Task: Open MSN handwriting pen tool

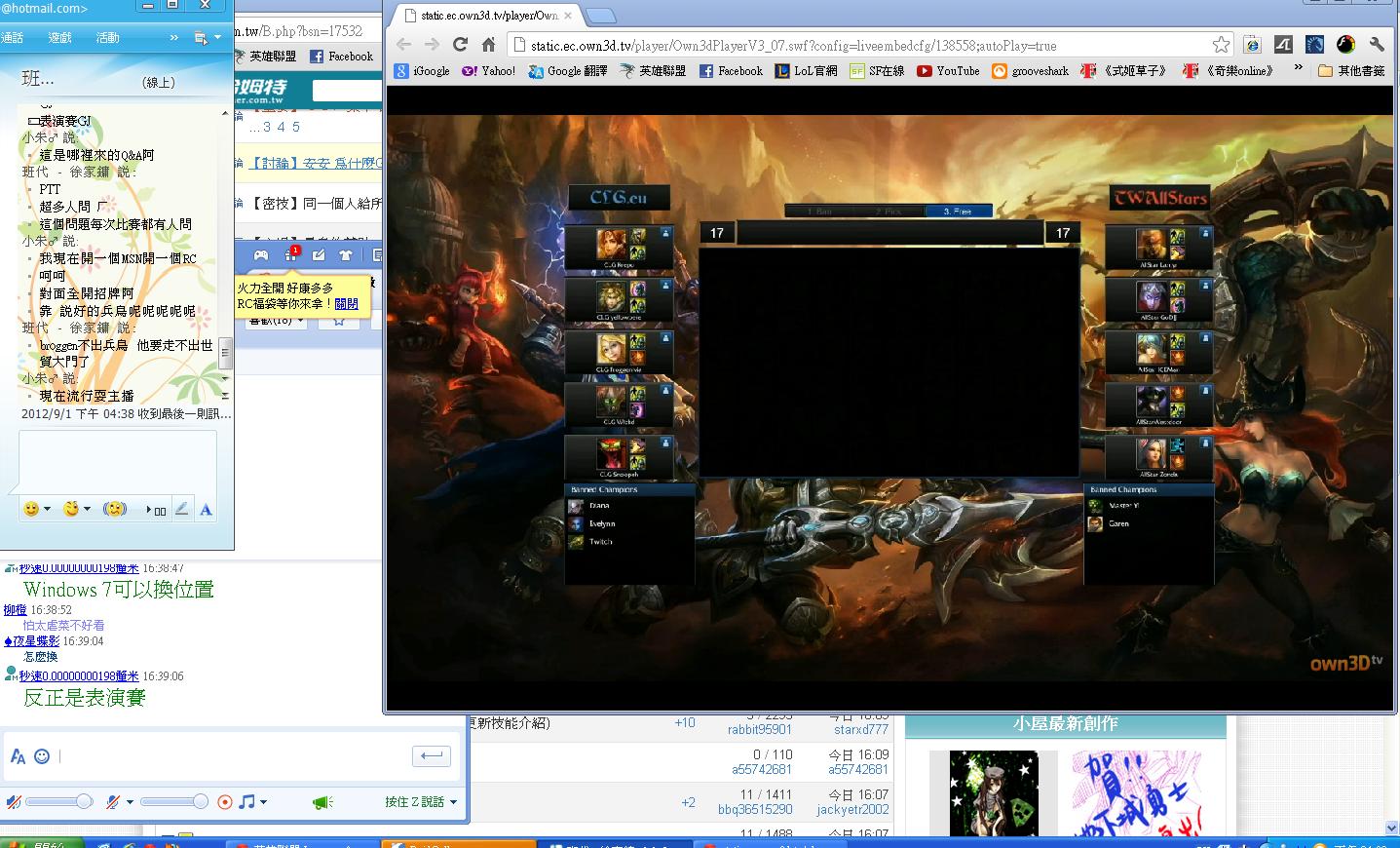Action: [x=181, y=509]
